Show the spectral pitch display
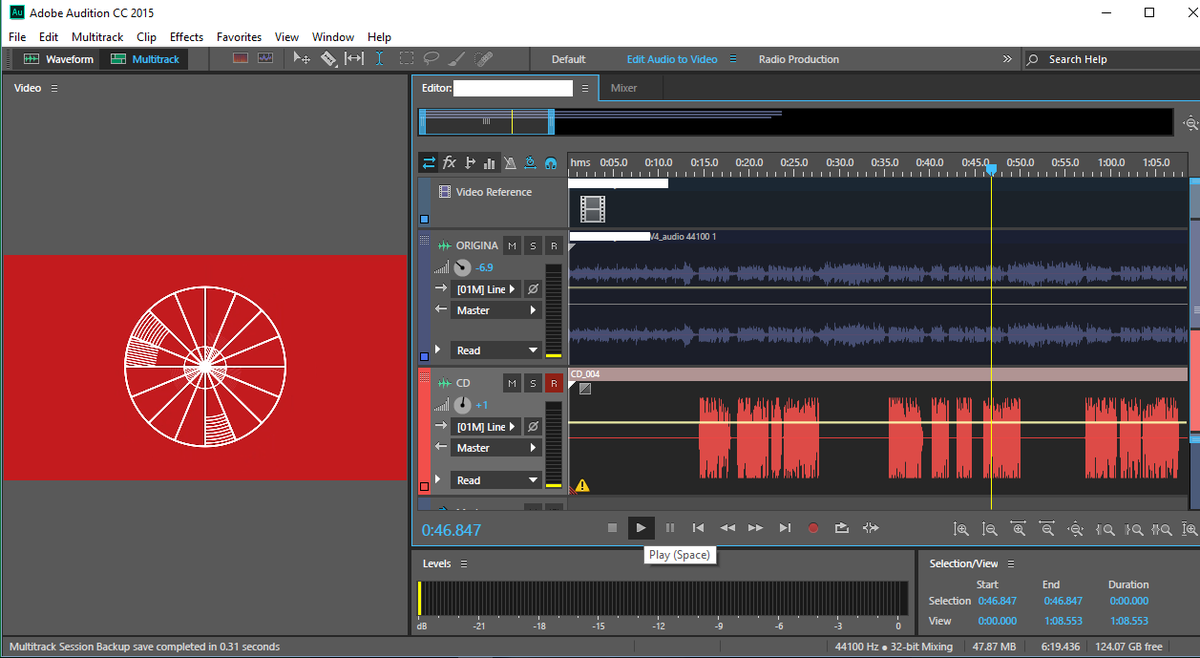This screenshot has height=658, width=1200. [265, 59]
